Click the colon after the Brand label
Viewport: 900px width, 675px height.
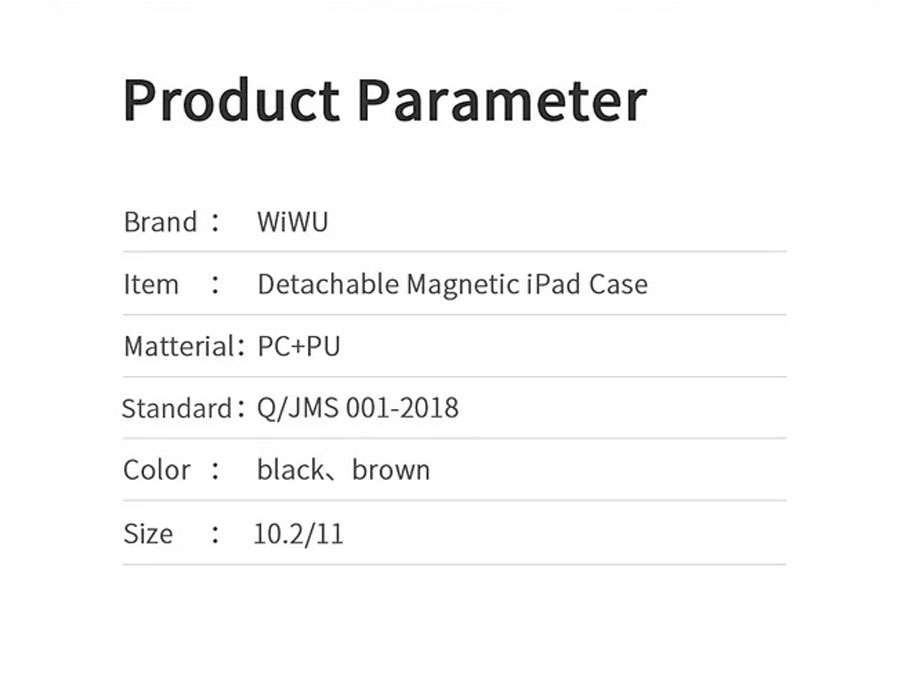coord(215,222)
